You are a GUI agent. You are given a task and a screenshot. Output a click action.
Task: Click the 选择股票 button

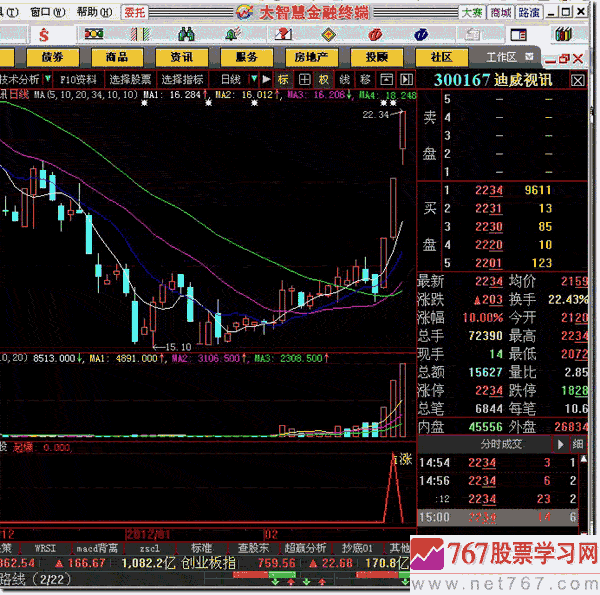tap(130, 80)
